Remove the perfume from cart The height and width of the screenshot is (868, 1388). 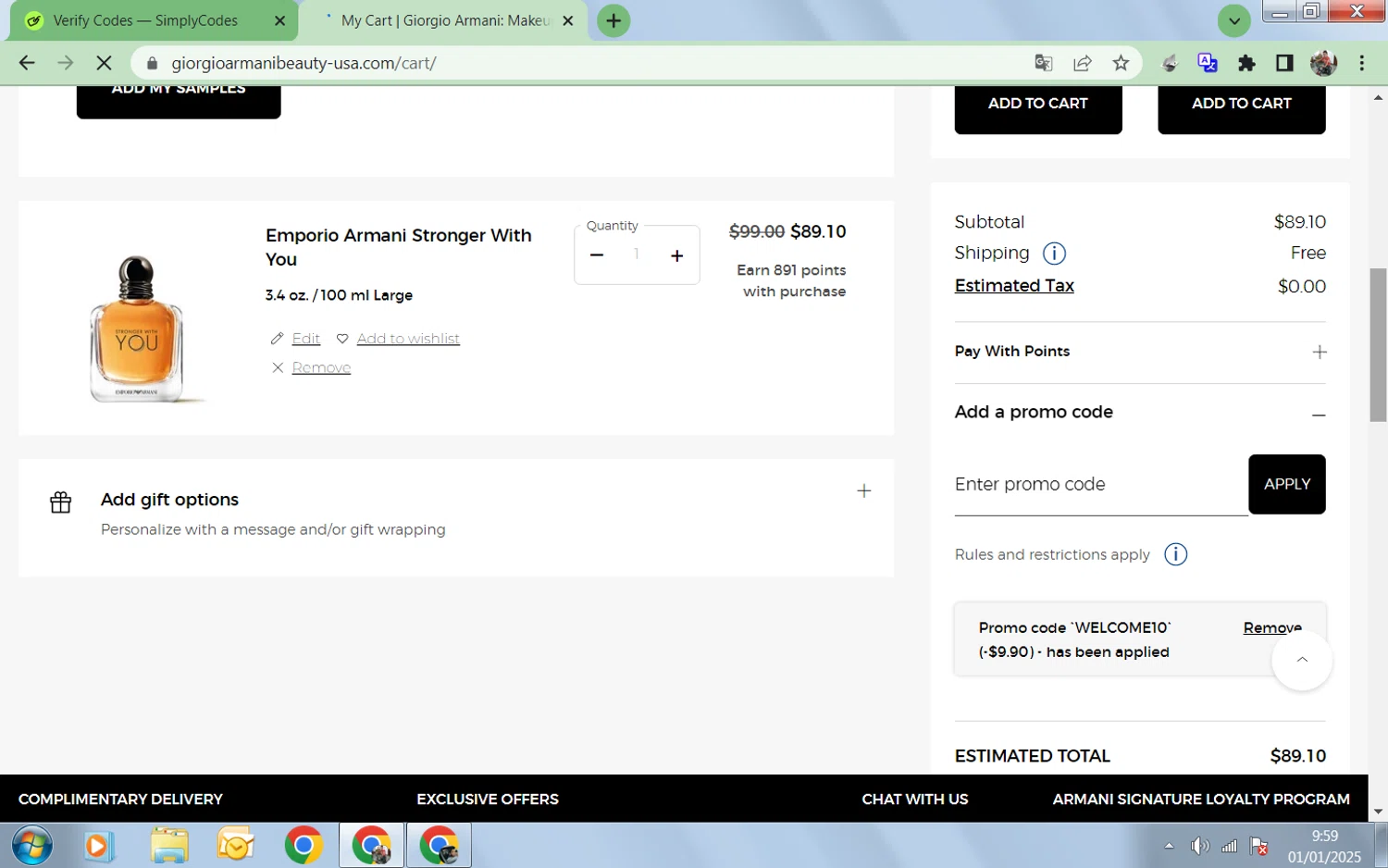321,367
